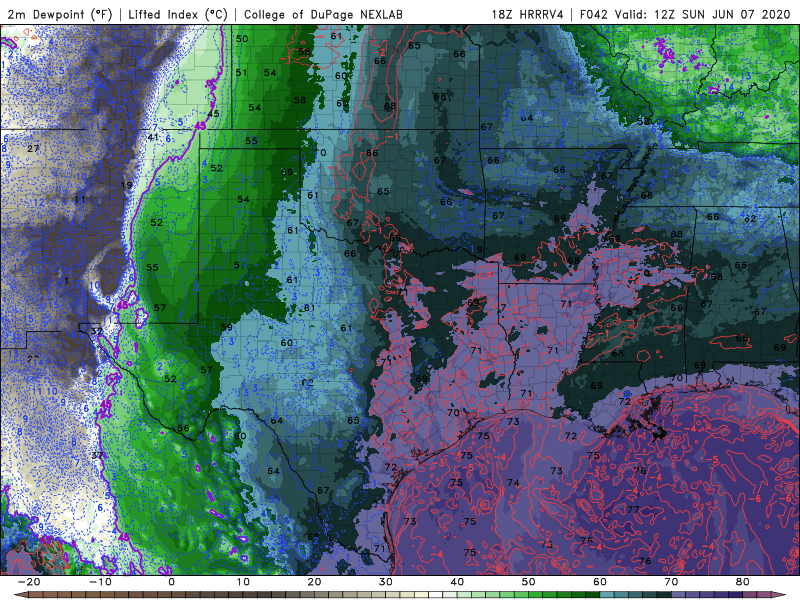Click the 'SUN JUN 07 2020' valid date

[x=736, y=14]
